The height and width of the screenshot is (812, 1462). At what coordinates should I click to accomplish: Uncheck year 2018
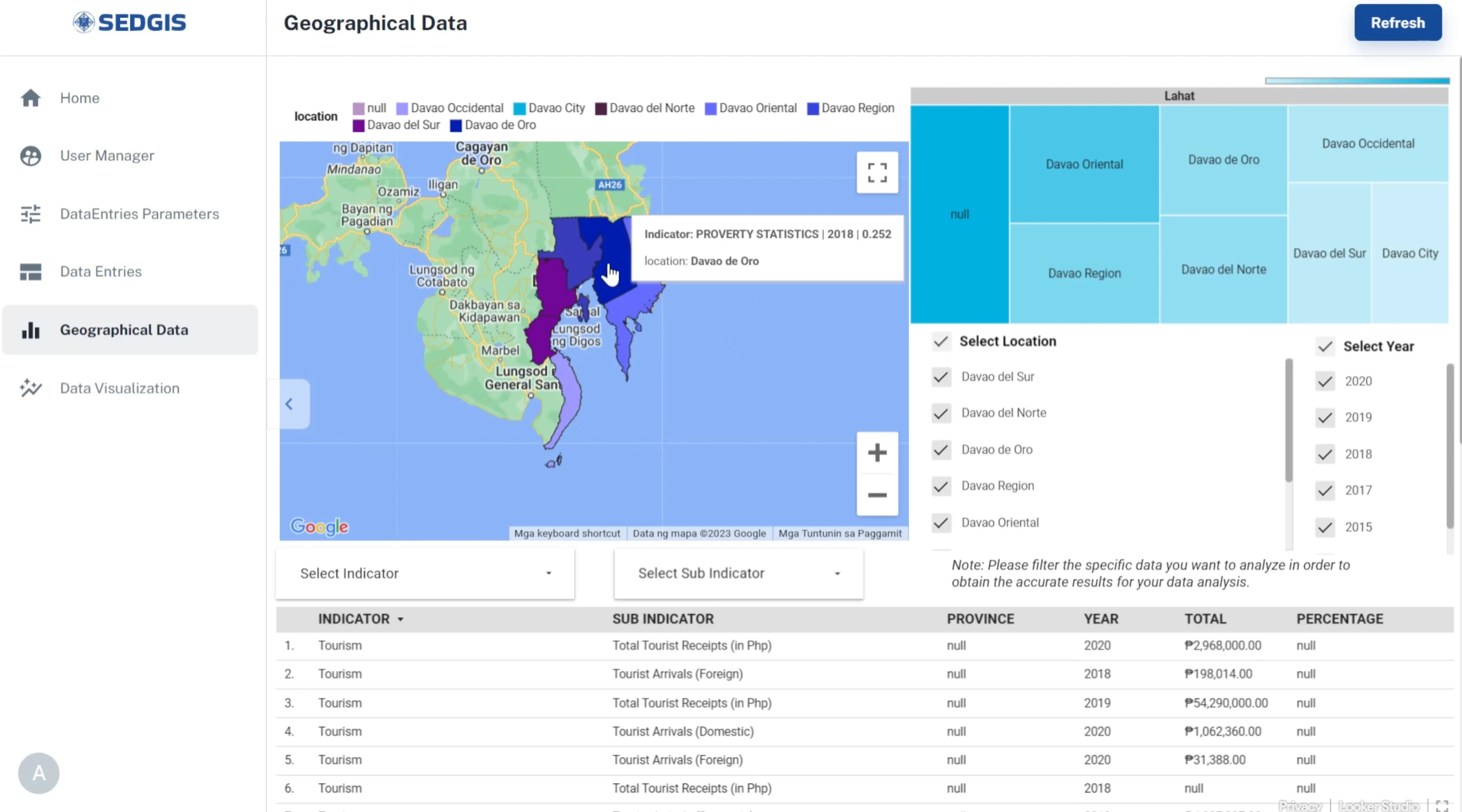pyautogui.click(x=1325, y=454)
